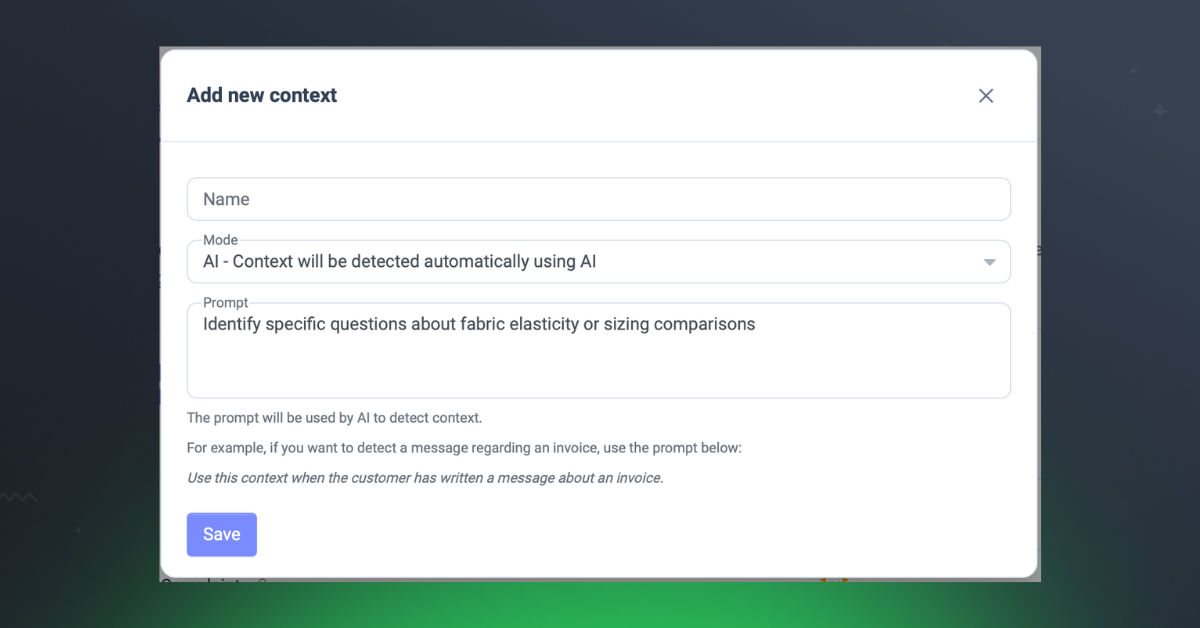Click the sparkle star decoration in background
This screenshot has height=628, width=1200.
point(1160,112)
